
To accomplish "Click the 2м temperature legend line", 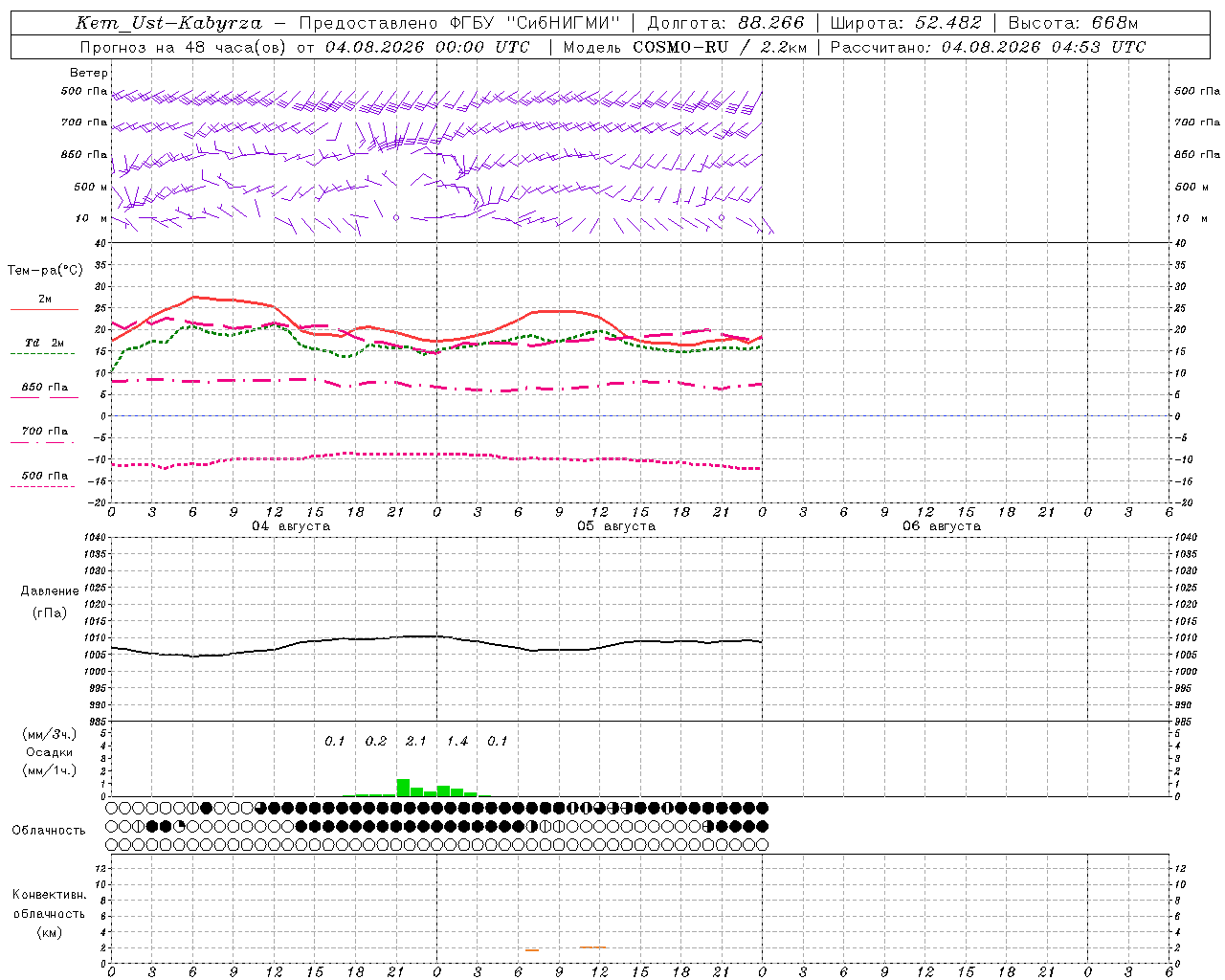I will click(x=44, y=309).
